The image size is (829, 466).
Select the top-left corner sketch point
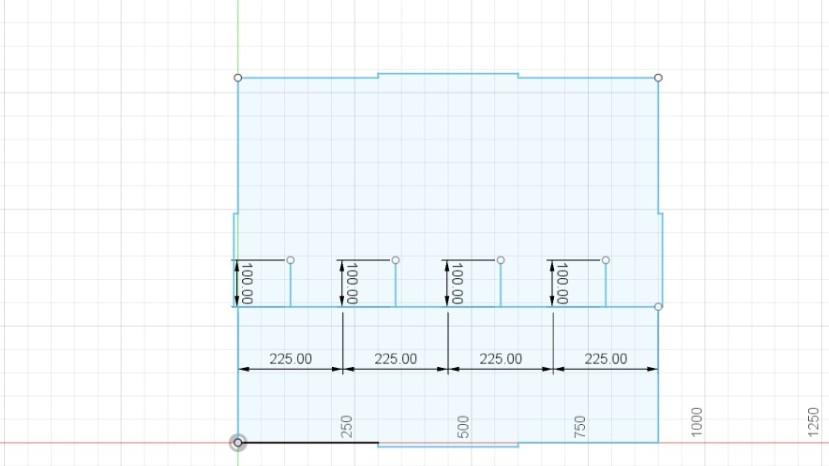coord(238,78)
